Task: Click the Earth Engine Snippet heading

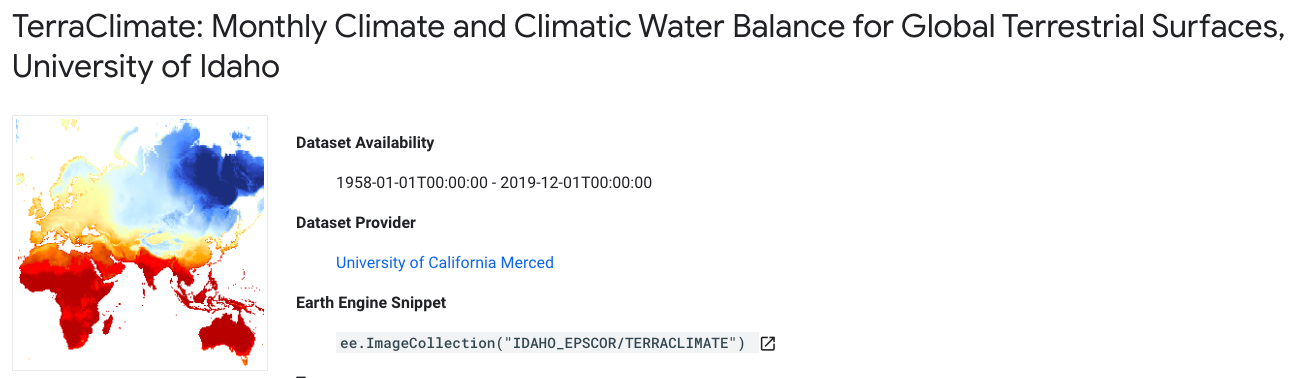Action: tap(371, 302)
